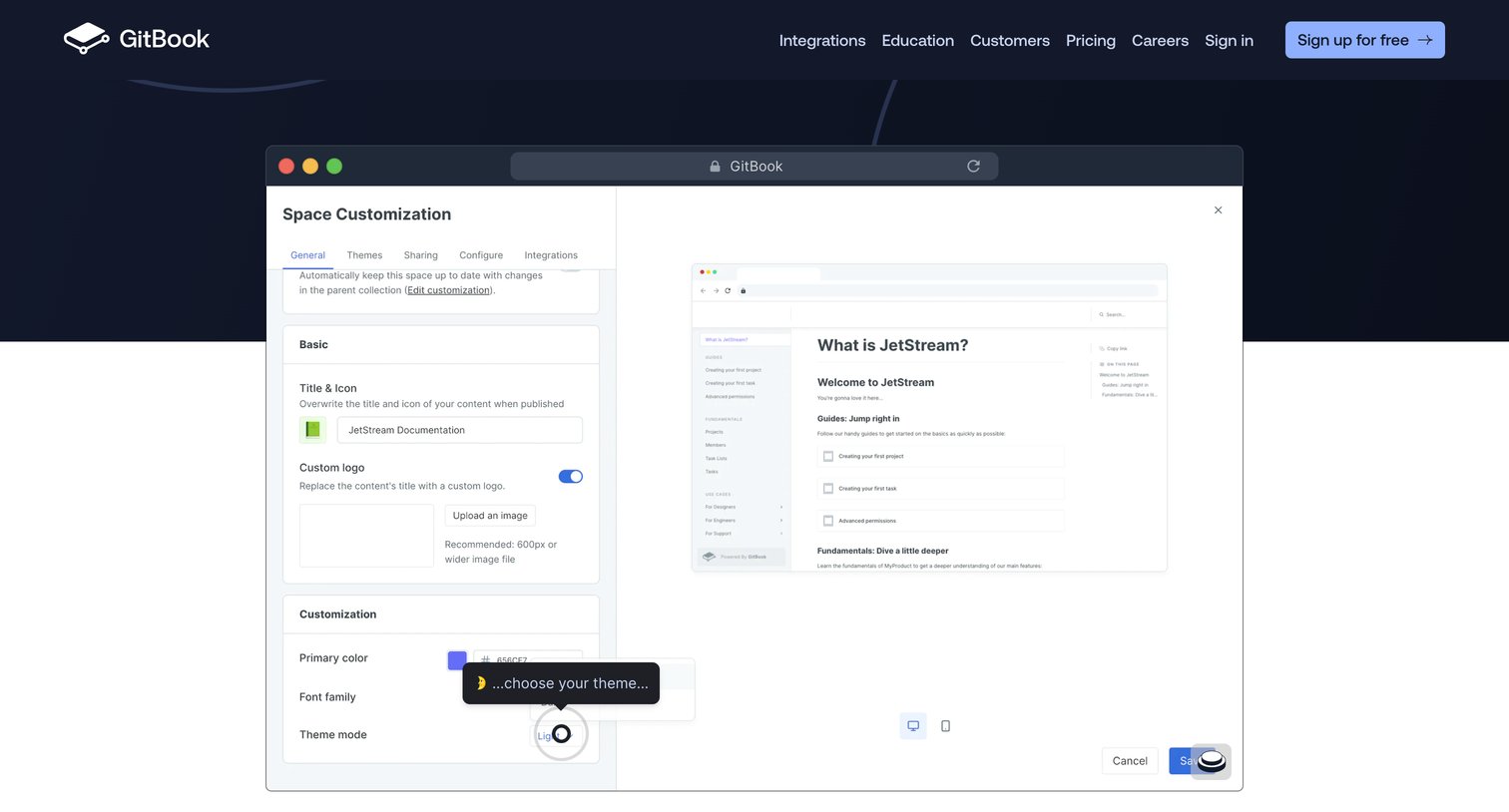Click forward arrow in JetStream preview browser

pyautogui.click(x=716, y=291)
